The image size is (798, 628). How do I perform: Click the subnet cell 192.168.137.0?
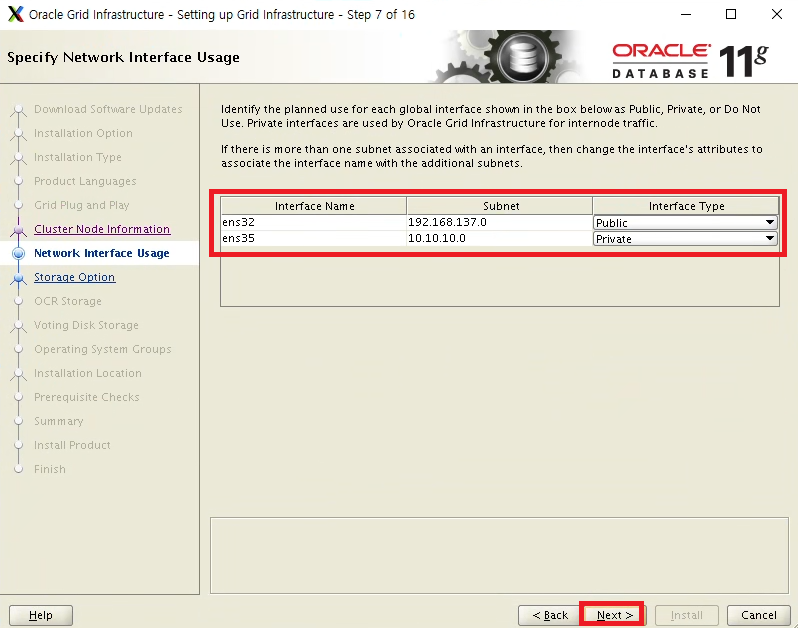[499, 222]
